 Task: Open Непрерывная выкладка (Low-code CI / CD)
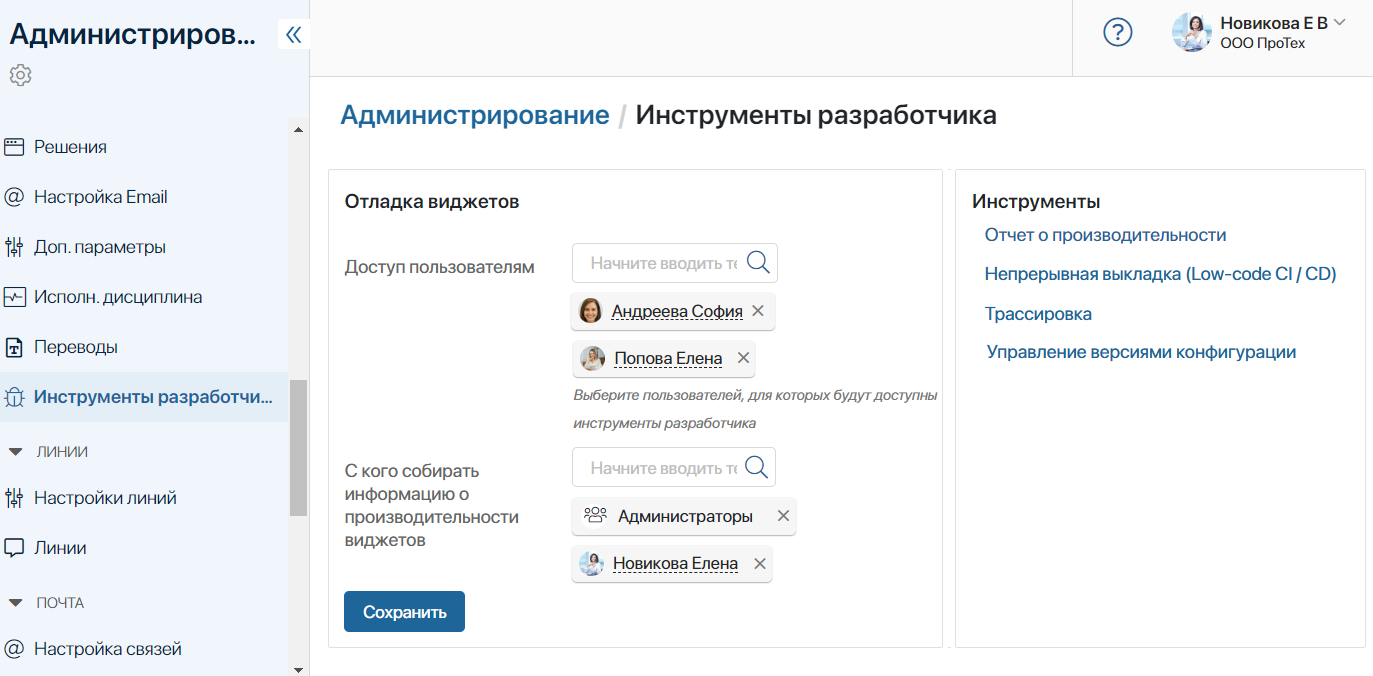click(x=1160, y=274)
